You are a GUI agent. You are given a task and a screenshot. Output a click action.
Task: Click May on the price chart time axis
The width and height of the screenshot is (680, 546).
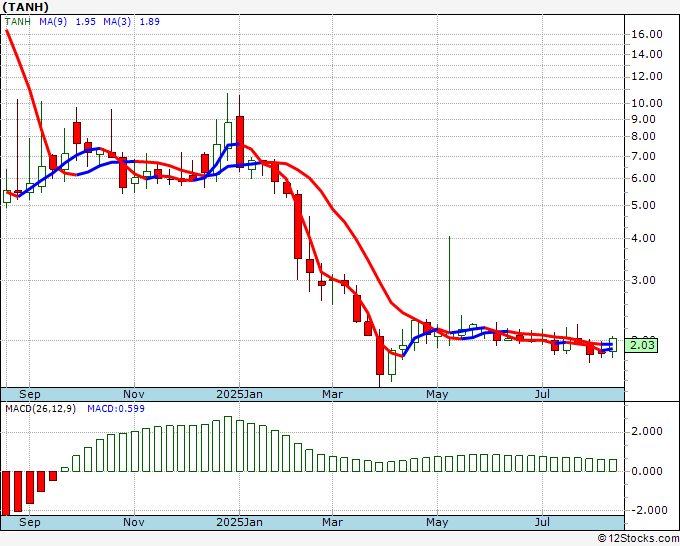tap(437, 394)
